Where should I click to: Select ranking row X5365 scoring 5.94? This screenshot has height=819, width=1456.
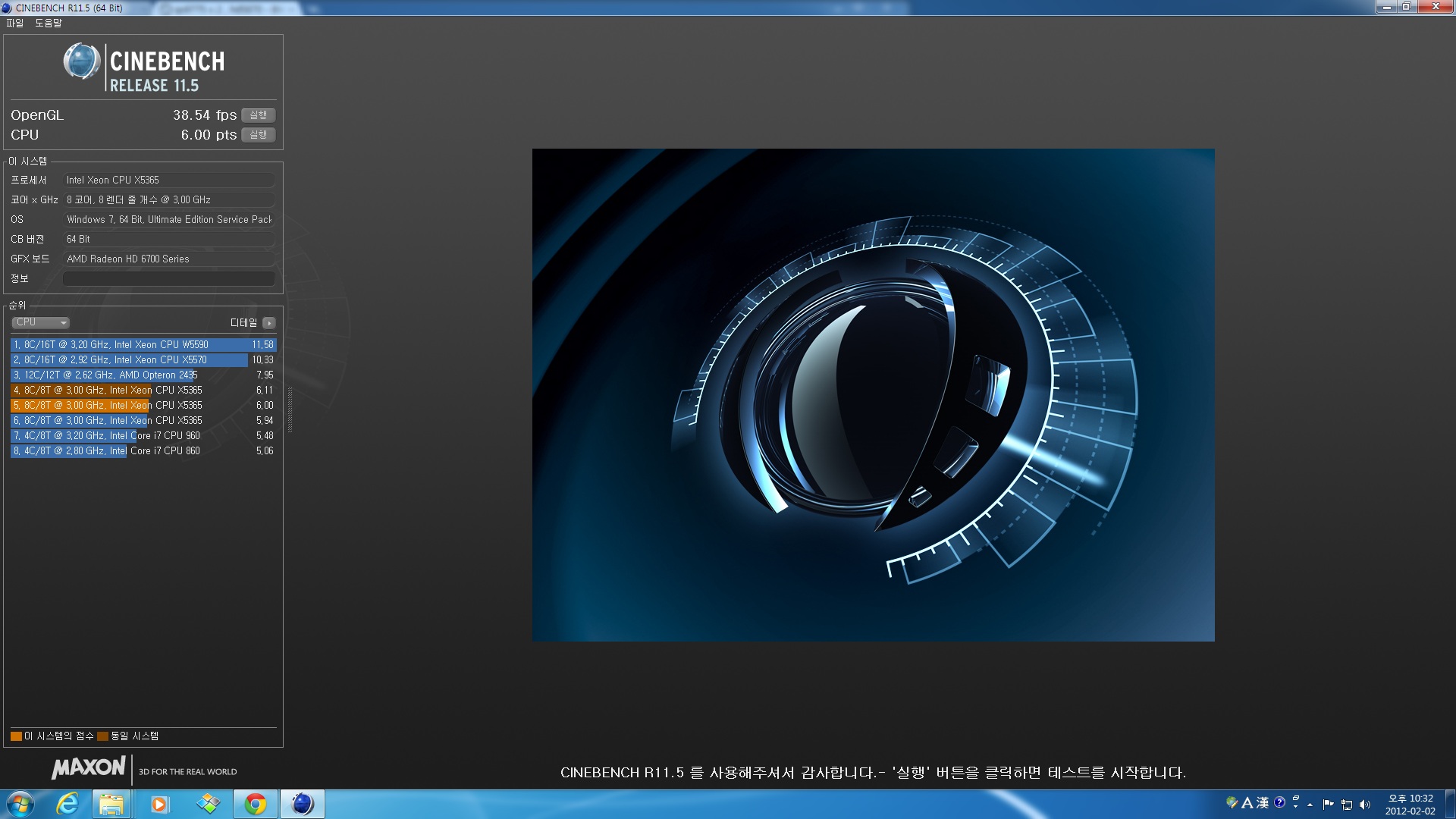tap(143, 420)
